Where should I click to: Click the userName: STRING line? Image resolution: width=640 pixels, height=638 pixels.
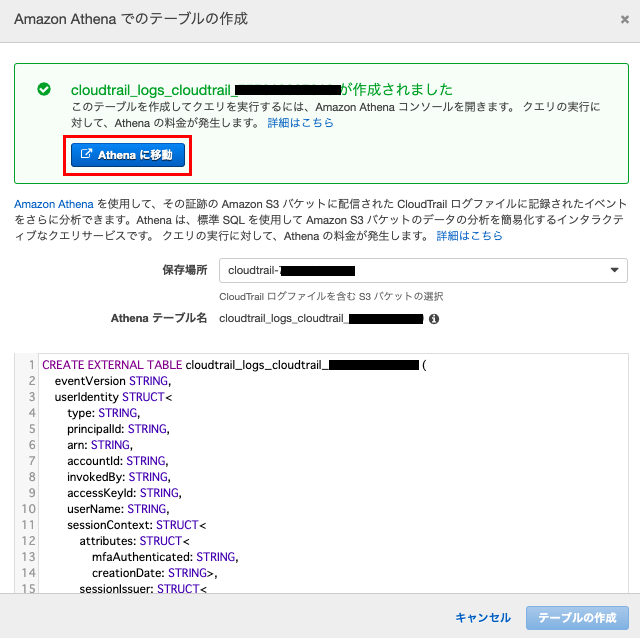click(x=118, y=509)
